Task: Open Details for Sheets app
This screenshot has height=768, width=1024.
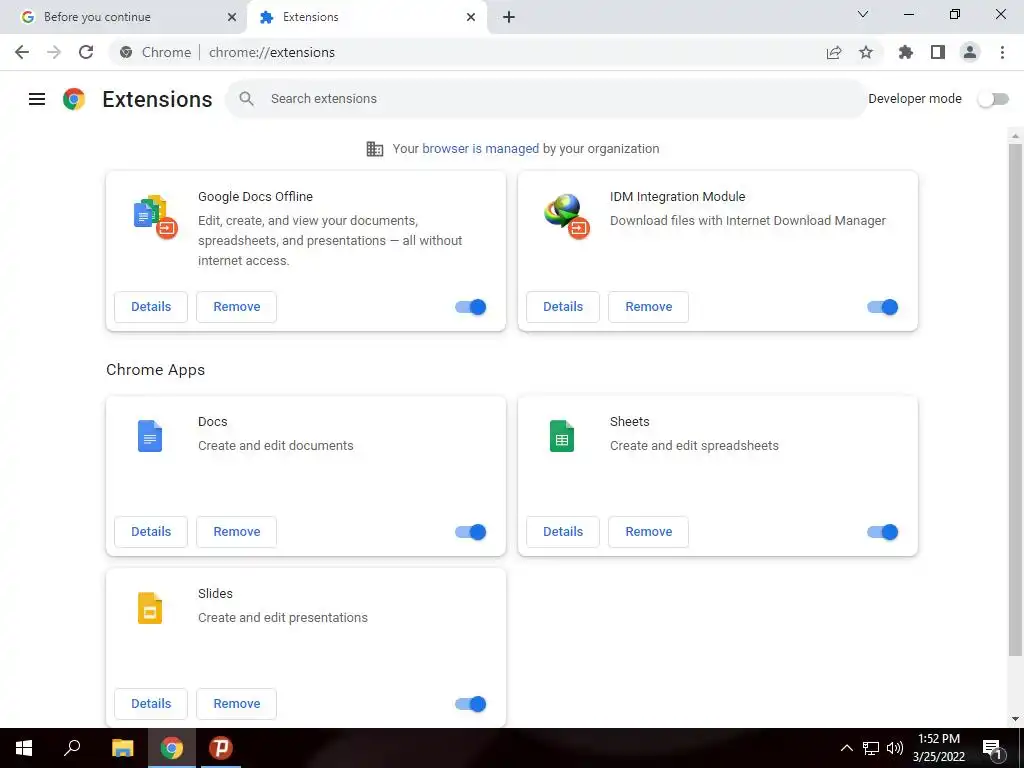Action: [x=563, y=532]
